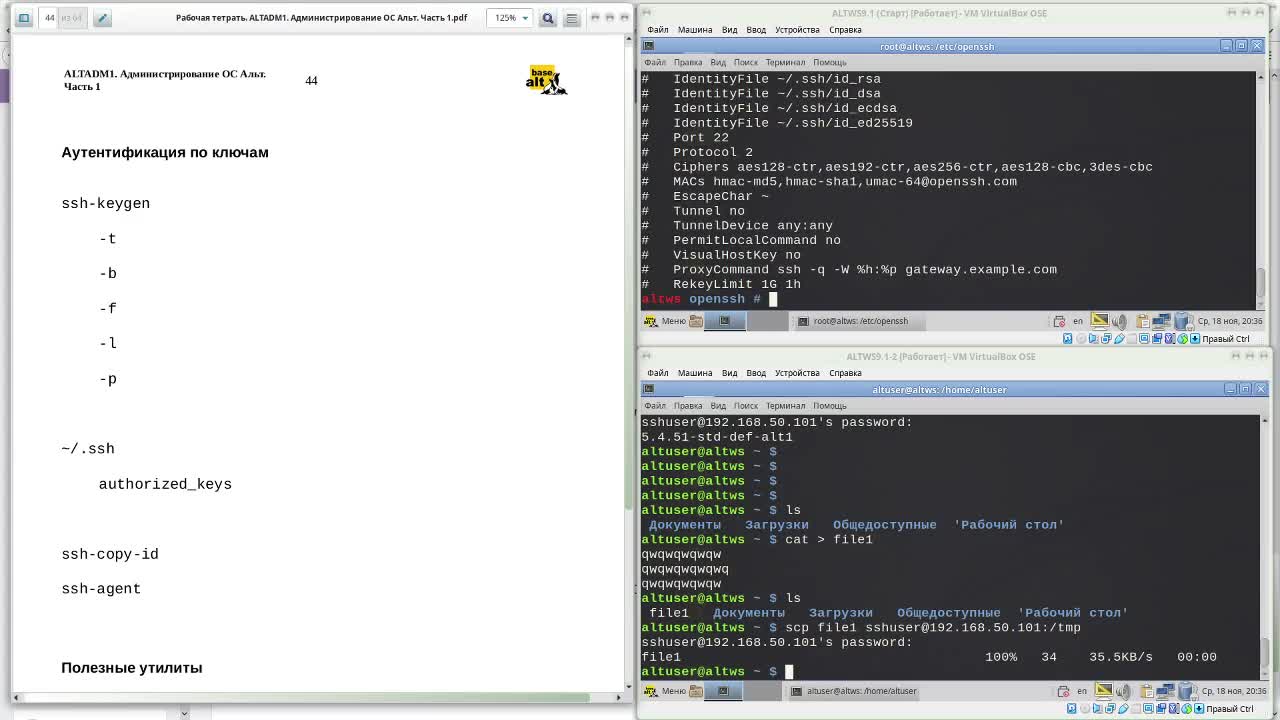Switch to first workspace in upper VM panel
Viewport: 1280px width, 720px height.
pos(725,321)
